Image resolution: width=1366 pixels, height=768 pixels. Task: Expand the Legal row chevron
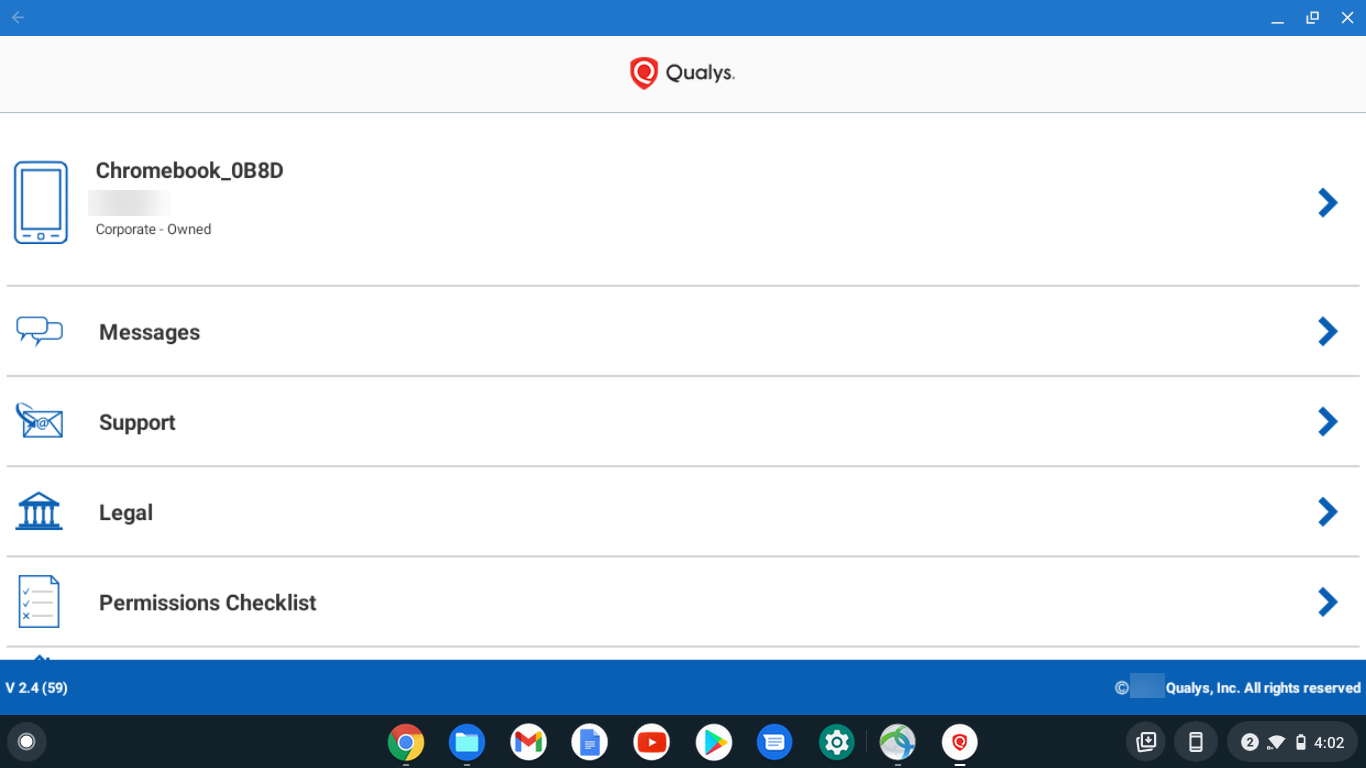pos(1328,511)
